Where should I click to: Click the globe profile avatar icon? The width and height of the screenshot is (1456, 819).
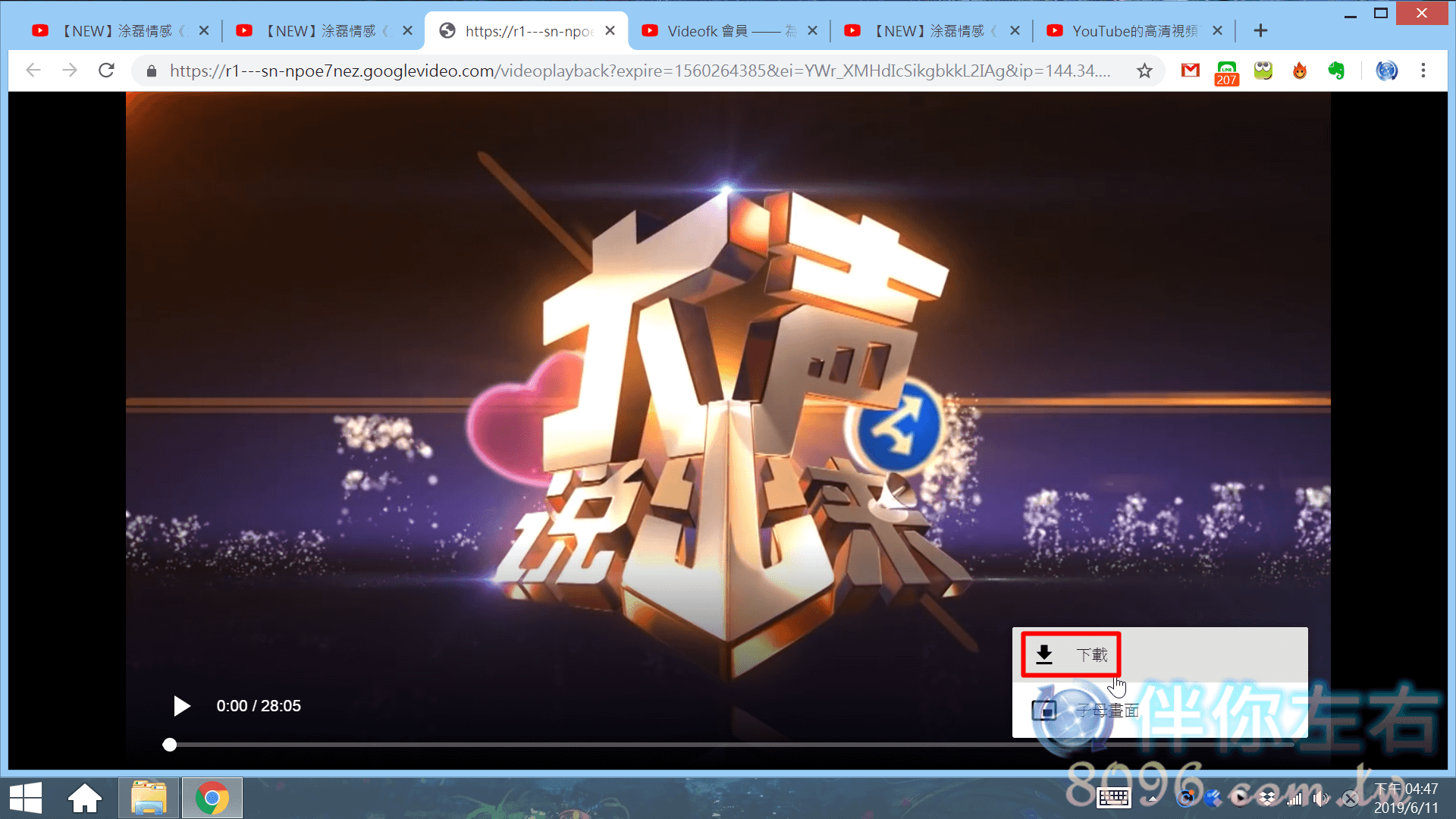tap(1386, 71)
